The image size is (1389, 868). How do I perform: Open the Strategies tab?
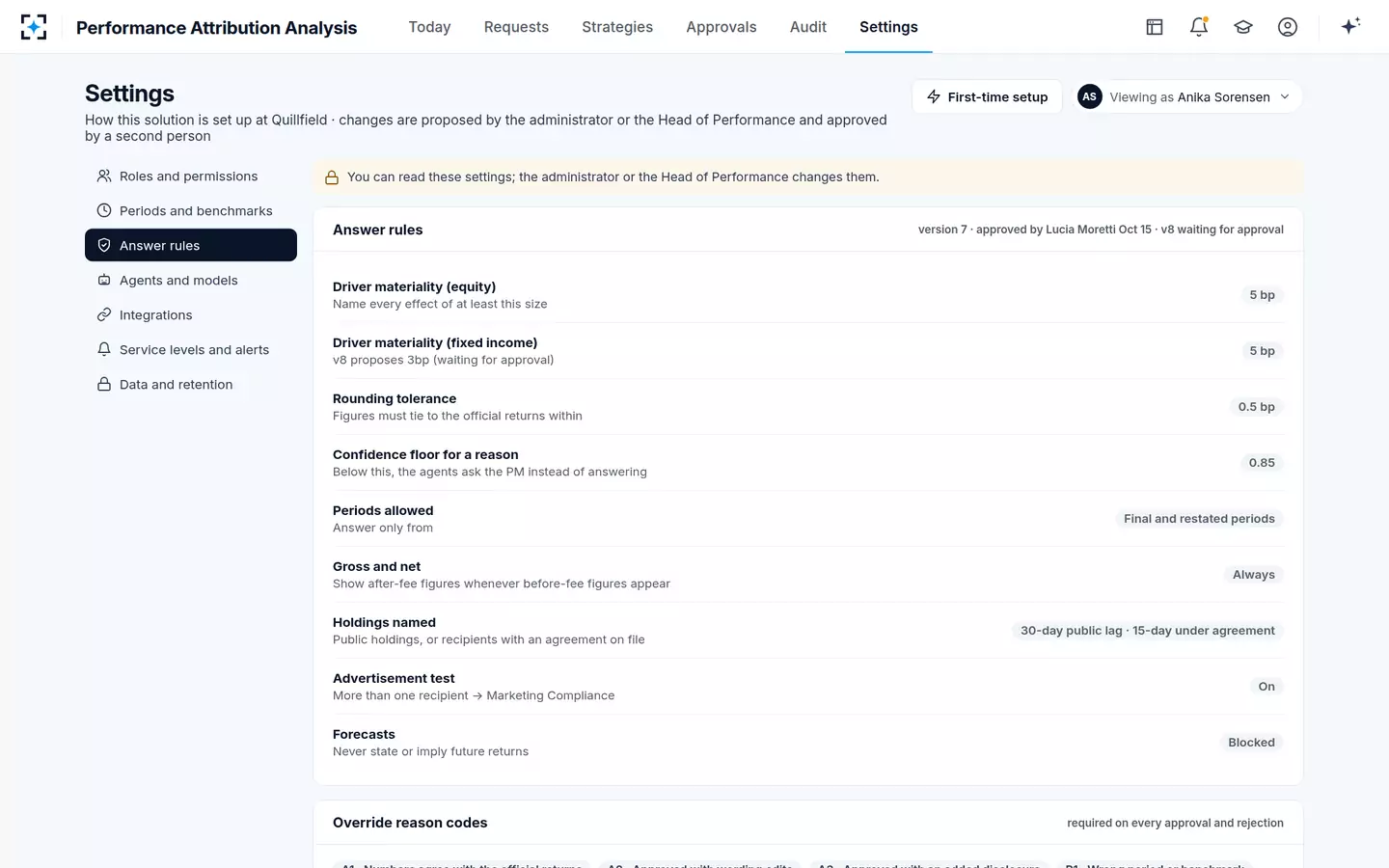click(x=617, y=27)
